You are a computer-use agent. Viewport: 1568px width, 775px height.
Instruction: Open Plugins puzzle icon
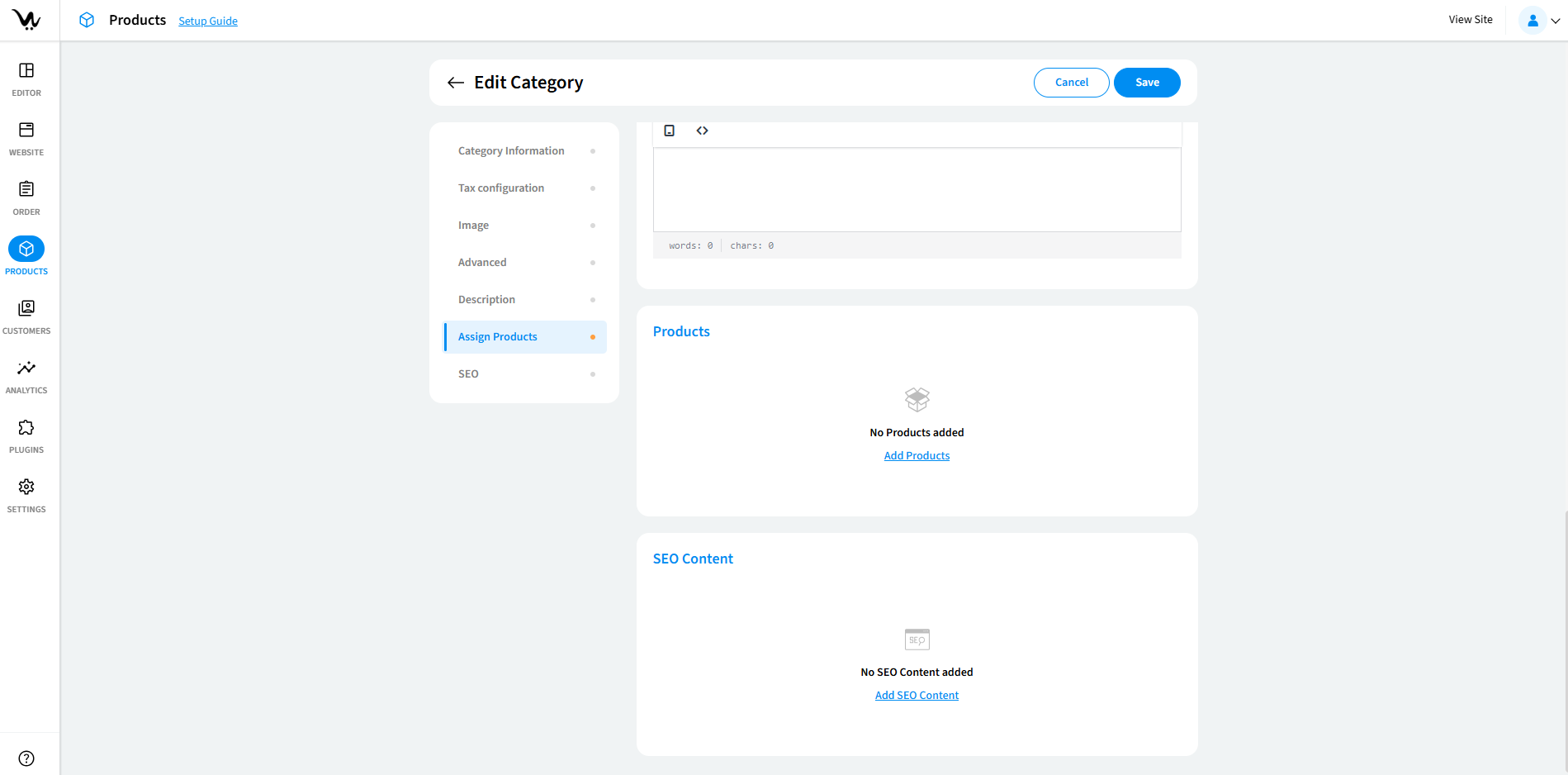coord(26,428)
